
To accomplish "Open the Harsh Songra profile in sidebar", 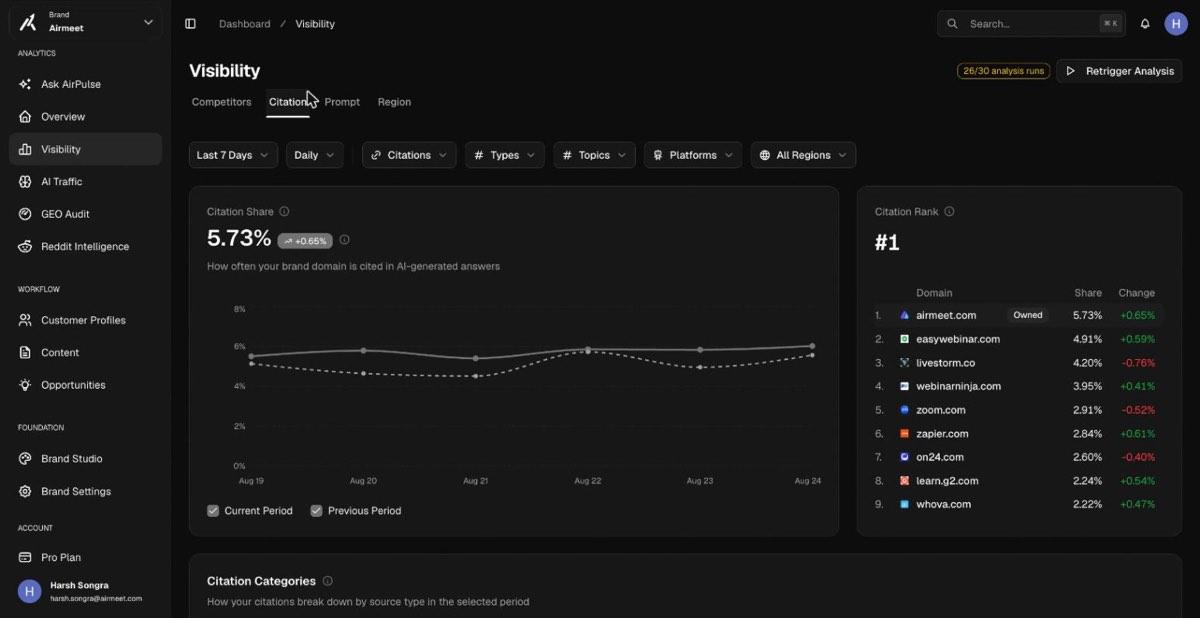I will click(x=85, y=591).
